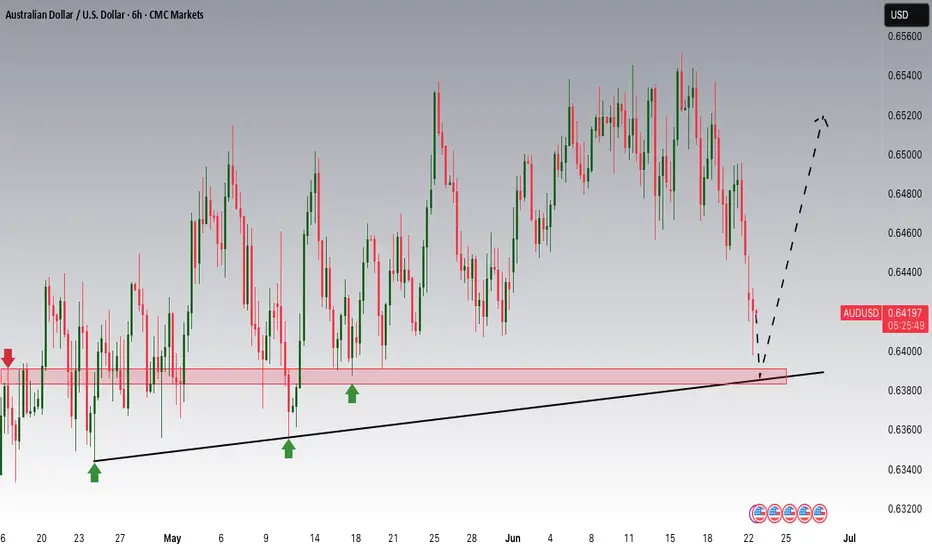Click the leftmost US flag economic event icon
Image resolution: width=932 pixels, height=550 pixels.
[758, 513]
